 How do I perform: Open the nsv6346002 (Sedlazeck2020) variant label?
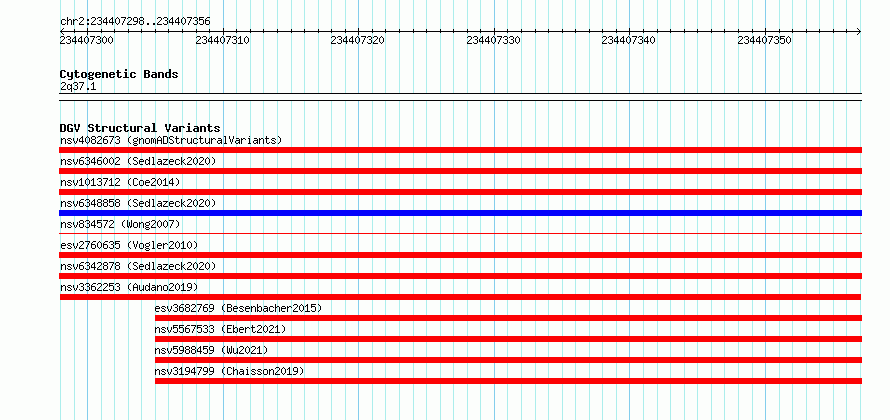click(x=138, y=161)
